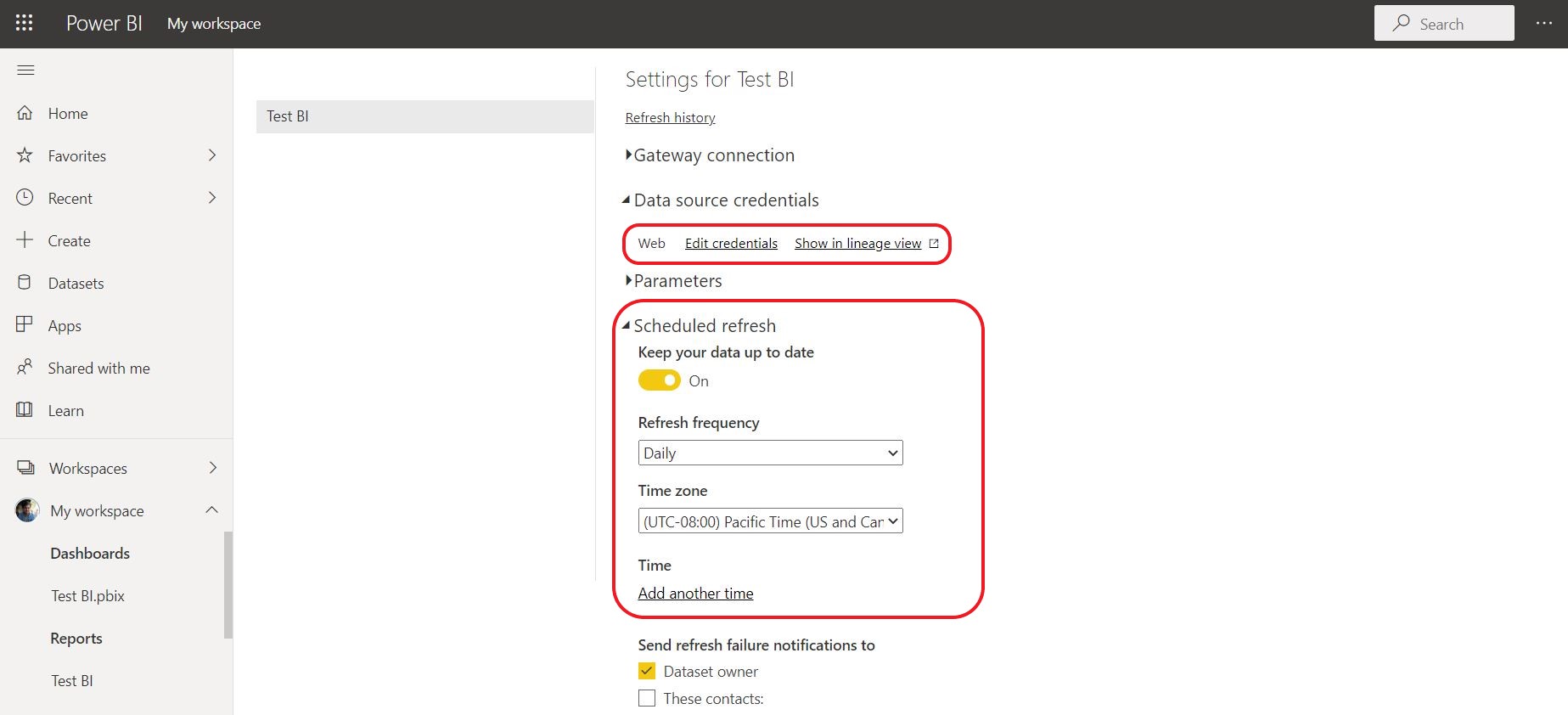Click the My workspace avatar picture
This screenshot has width=1568, height=715.
pos(27,510)
